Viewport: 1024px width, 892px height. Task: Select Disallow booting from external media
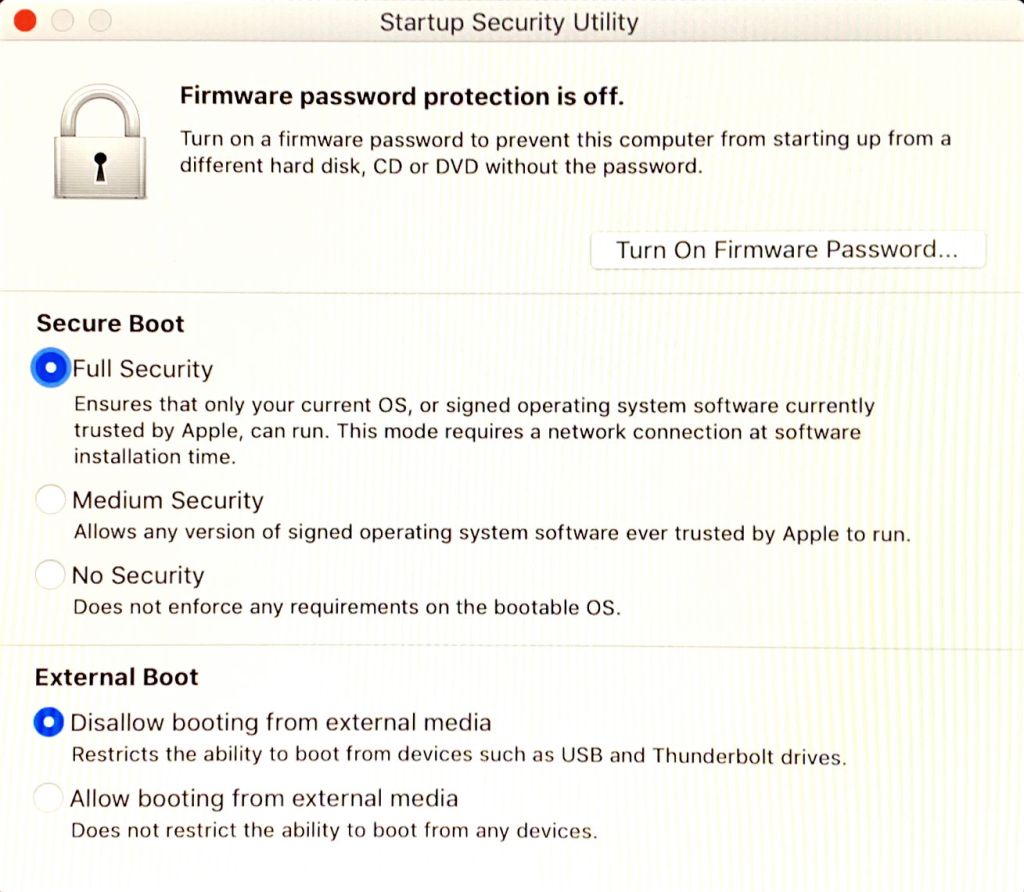(48, 721)
